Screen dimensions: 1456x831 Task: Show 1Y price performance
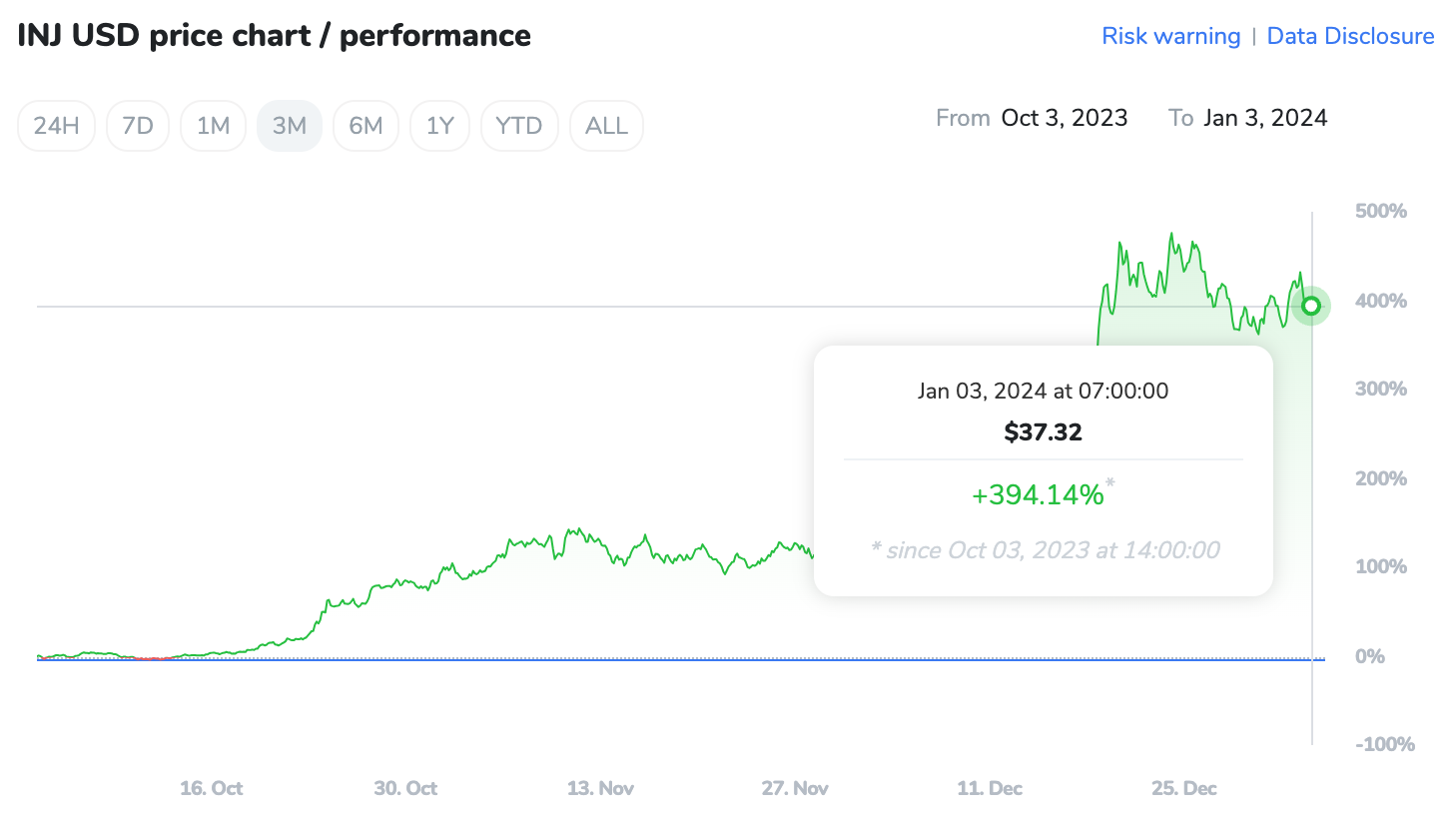[440, 126]
